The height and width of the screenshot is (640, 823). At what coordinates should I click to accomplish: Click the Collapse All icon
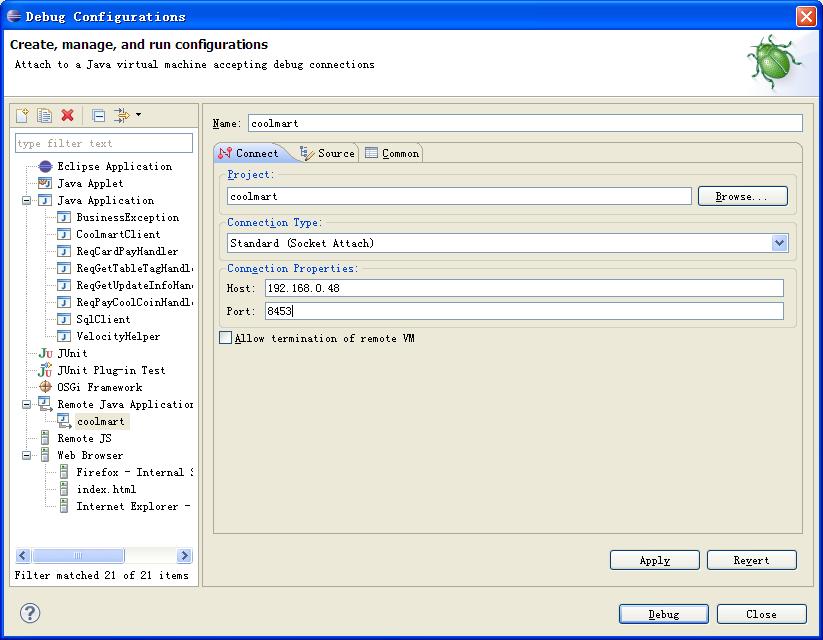pos(98,116)
